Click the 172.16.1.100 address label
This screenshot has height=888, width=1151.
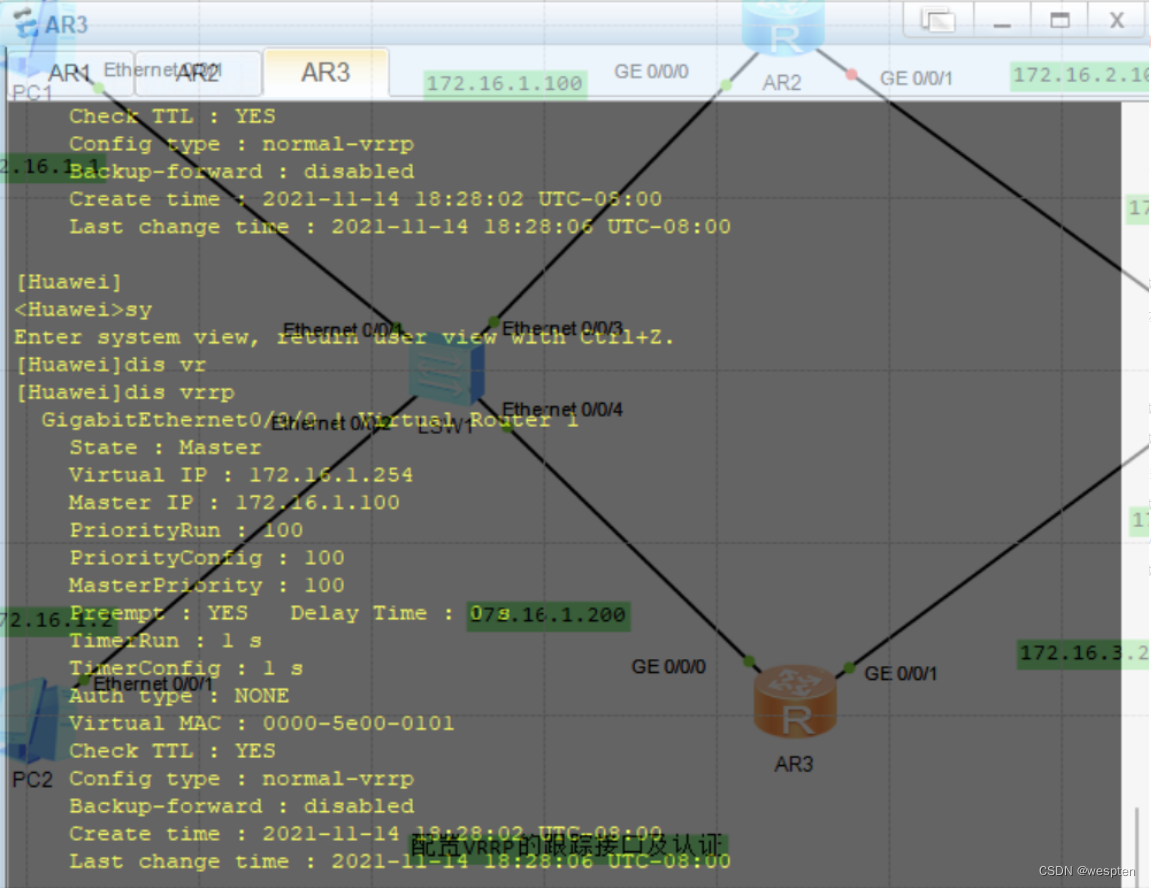point(504,84)
